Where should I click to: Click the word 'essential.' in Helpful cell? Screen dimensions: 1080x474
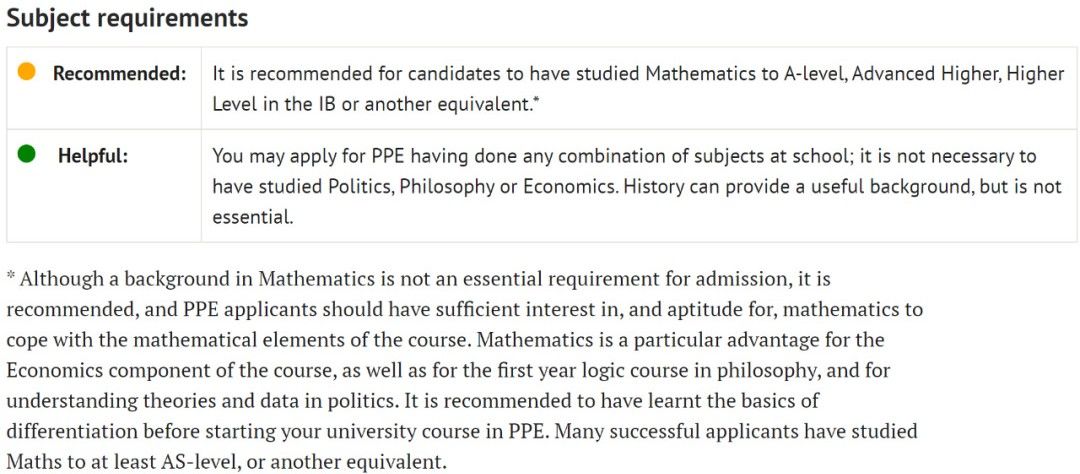click(253, 217)
